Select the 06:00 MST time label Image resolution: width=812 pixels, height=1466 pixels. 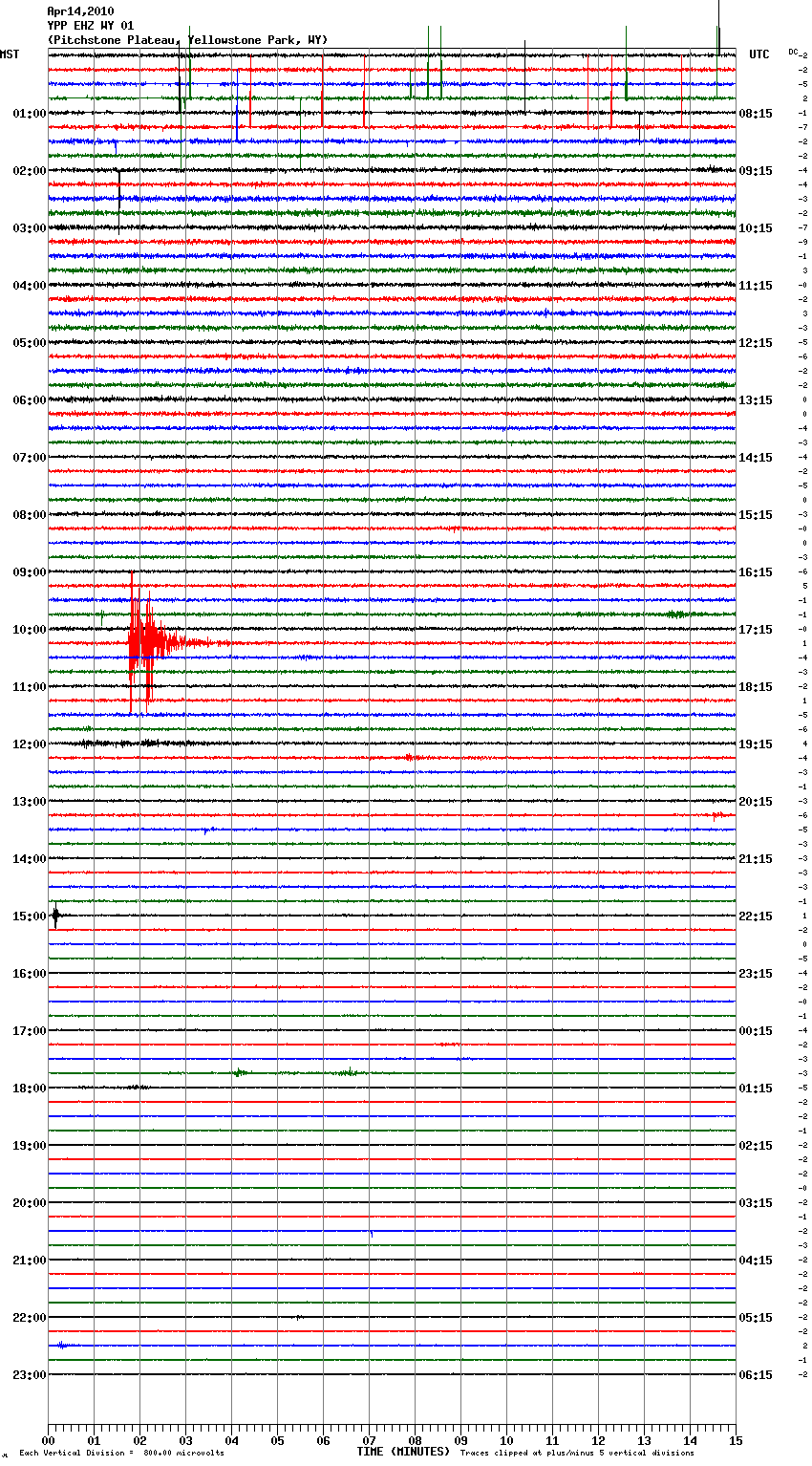[x=30, y=400]
